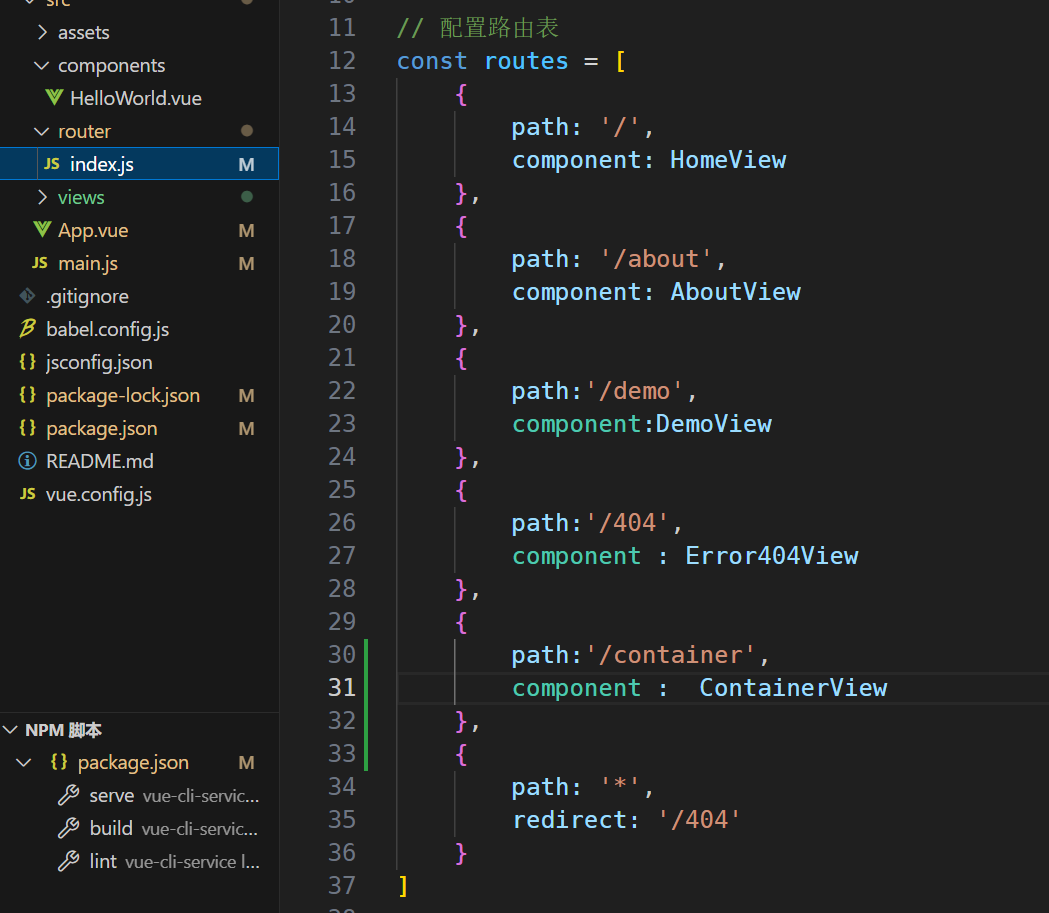This screenshot has height=913, width=1049.
Task: Open vue.config.js file
Action: (99, 494)
